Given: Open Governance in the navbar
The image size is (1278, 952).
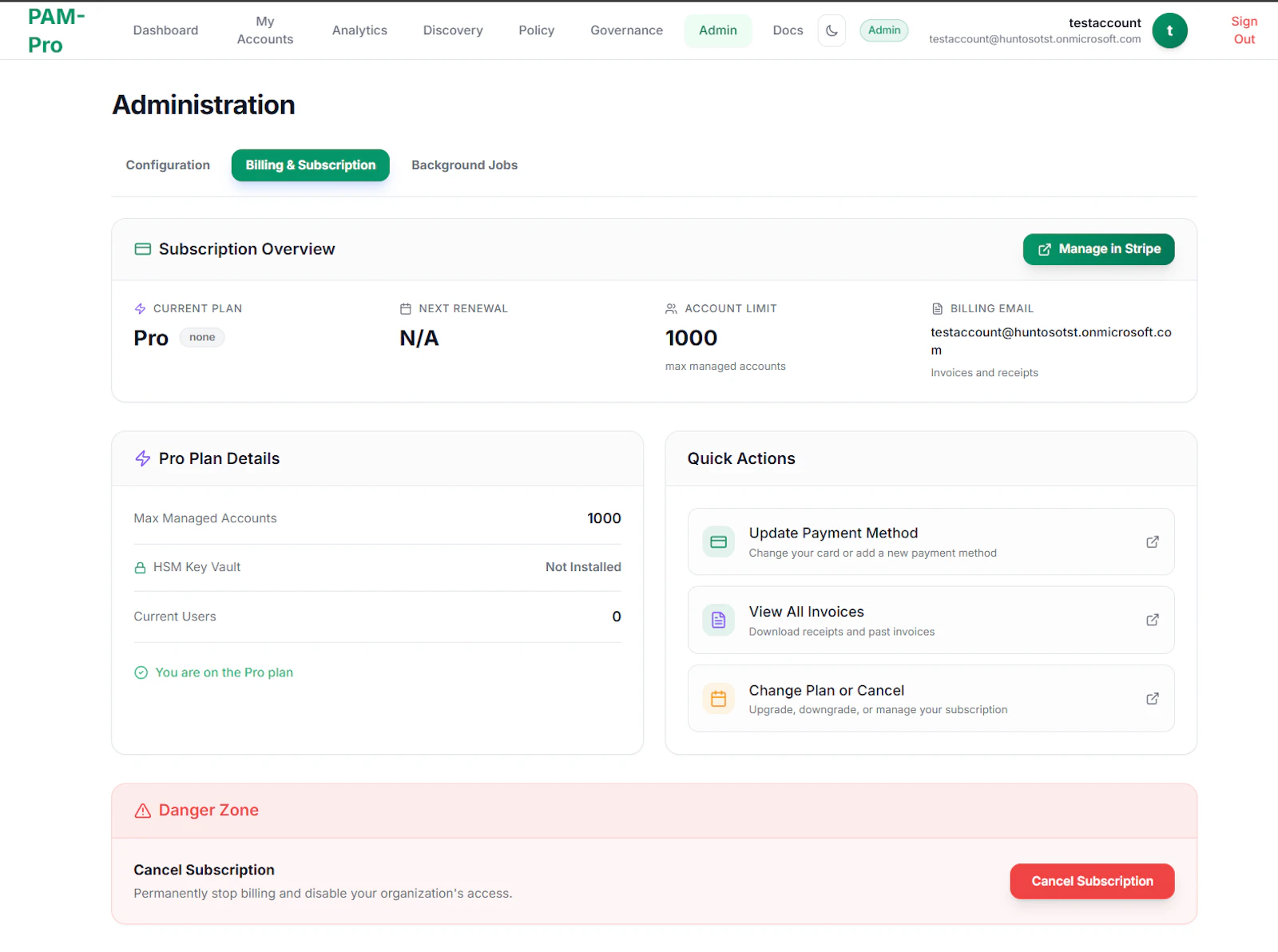Looking at the screenshot, I should [627, 30].
